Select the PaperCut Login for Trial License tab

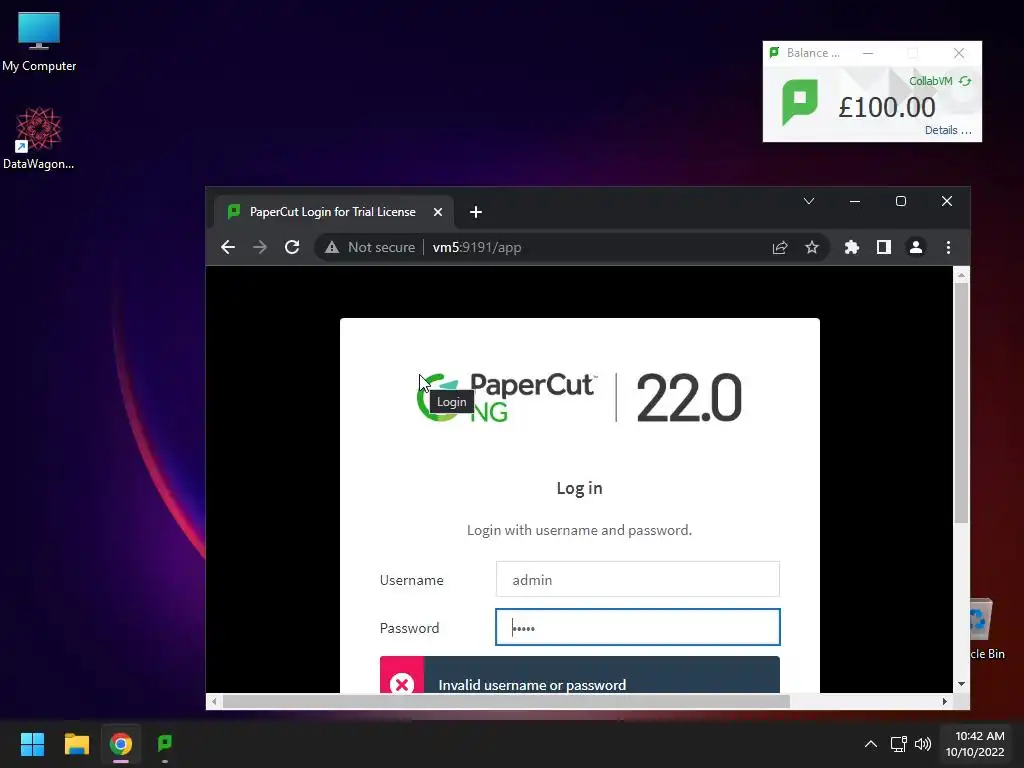click(332, 212)
